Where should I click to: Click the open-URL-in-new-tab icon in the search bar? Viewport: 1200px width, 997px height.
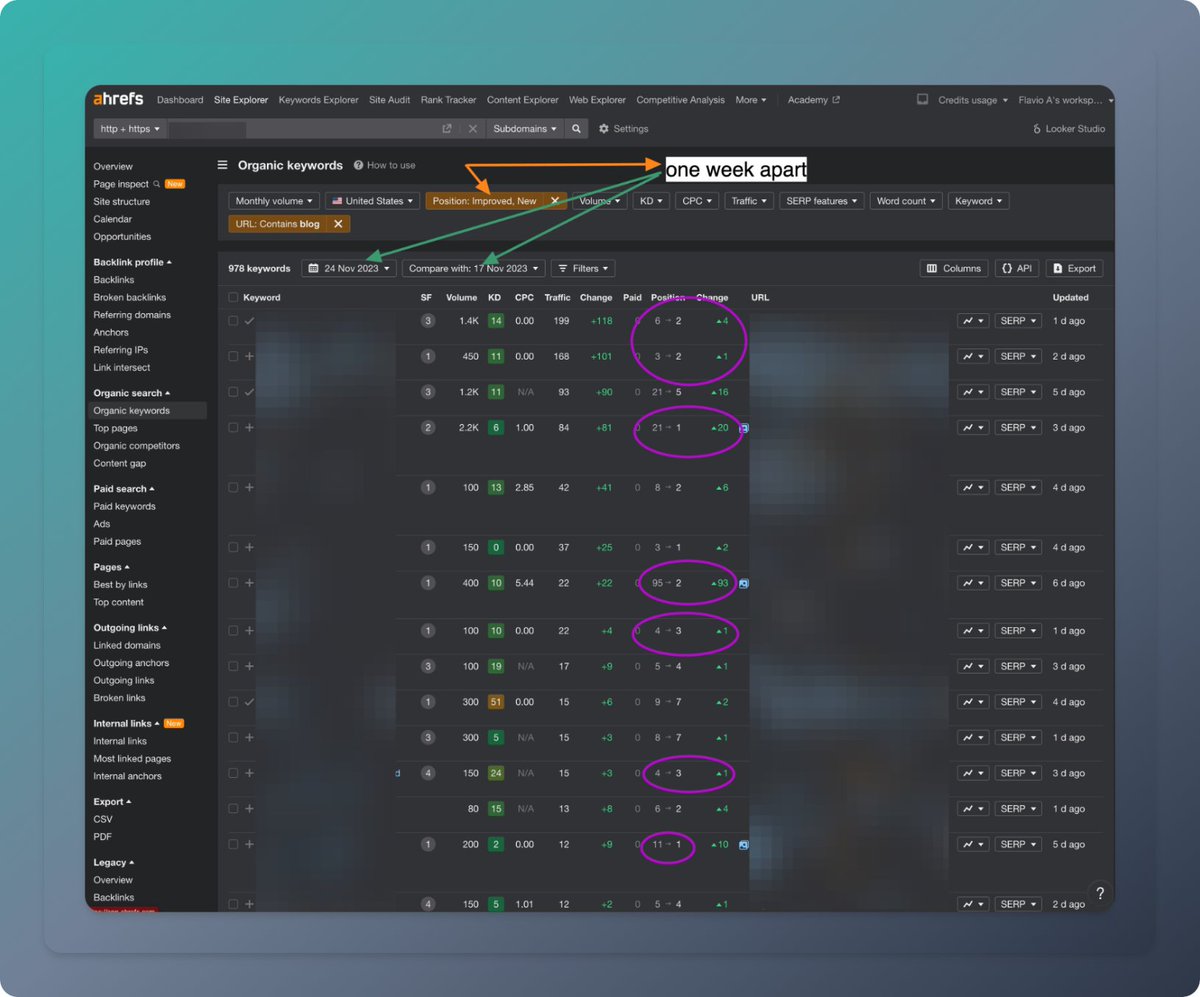pos(447,129)
